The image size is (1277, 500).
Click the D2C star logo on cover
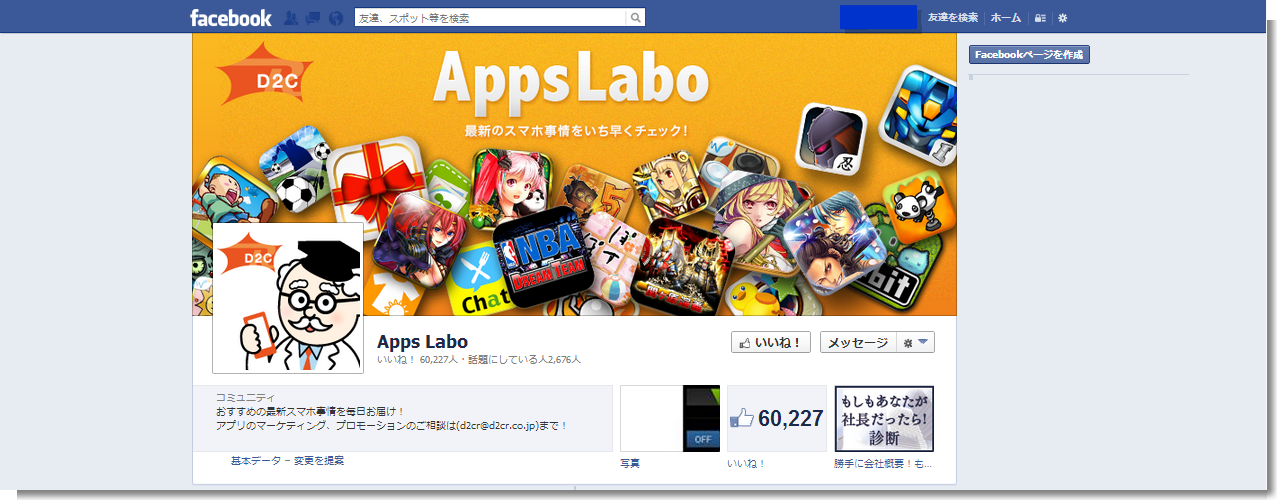click(265, 75)
